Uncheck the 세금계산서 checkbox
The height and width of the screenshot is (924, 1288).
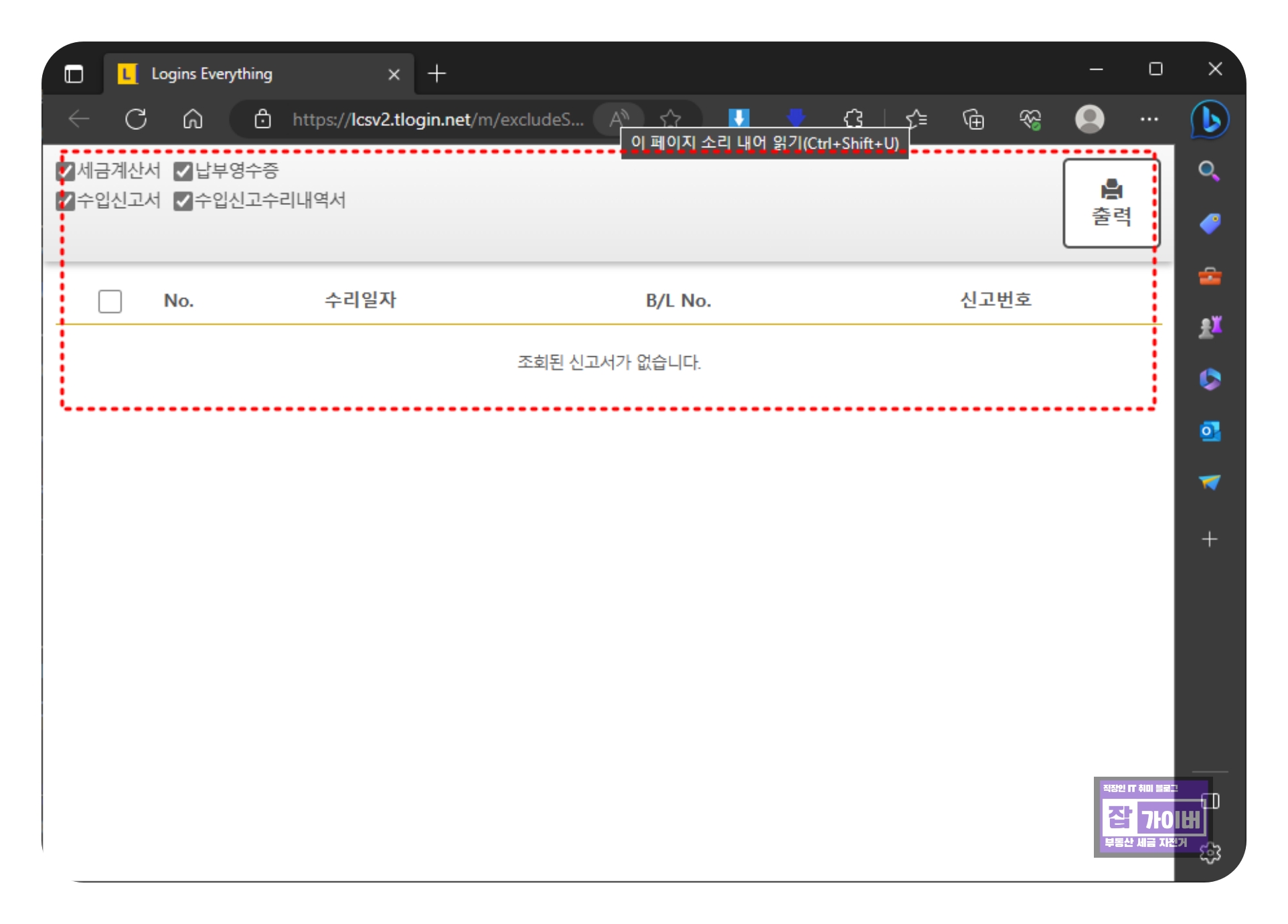[x=66, y=171]
